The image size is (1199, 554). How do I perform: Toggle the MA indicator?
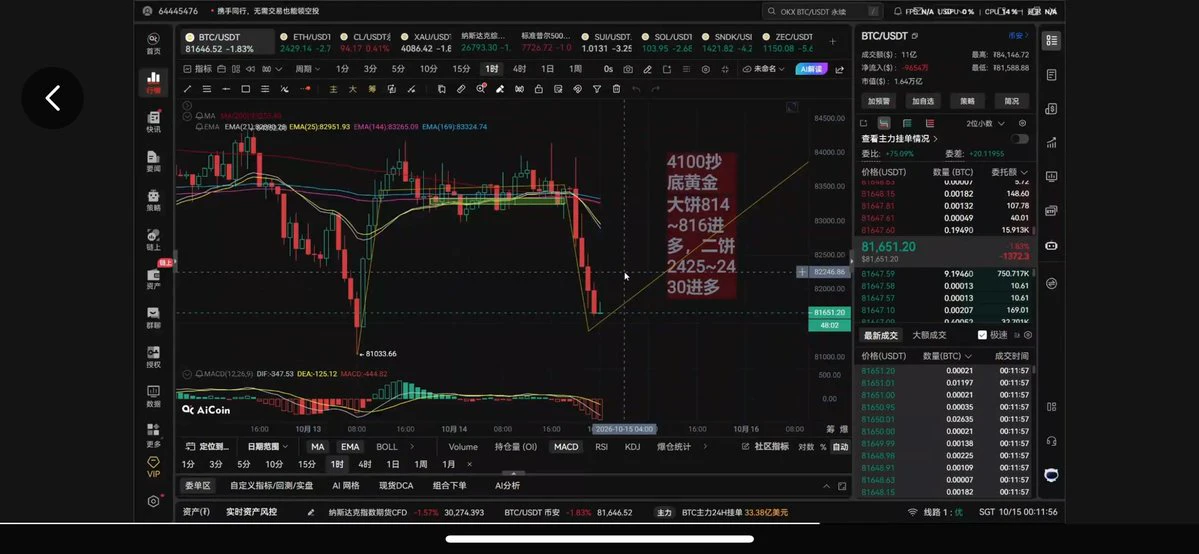[318, 447]
